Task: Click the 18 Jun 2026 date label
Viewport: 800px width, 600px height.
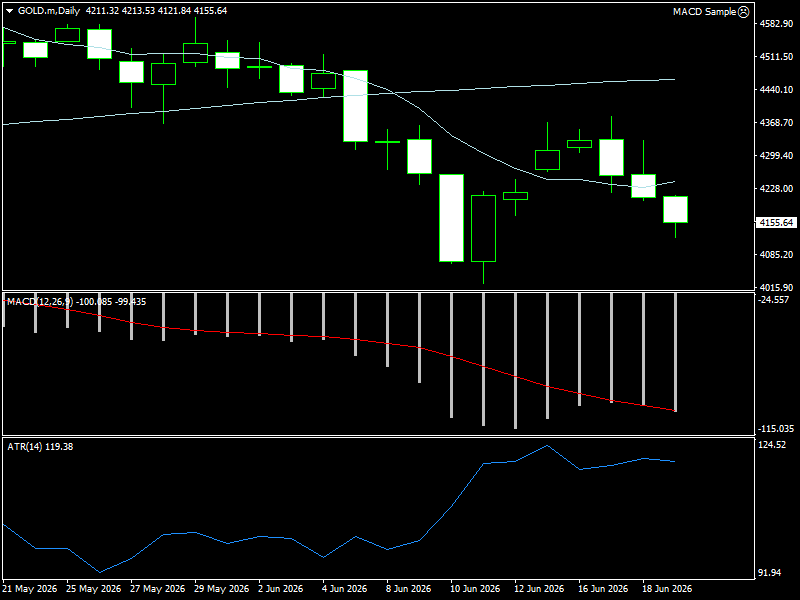Action: click(667, 588)
